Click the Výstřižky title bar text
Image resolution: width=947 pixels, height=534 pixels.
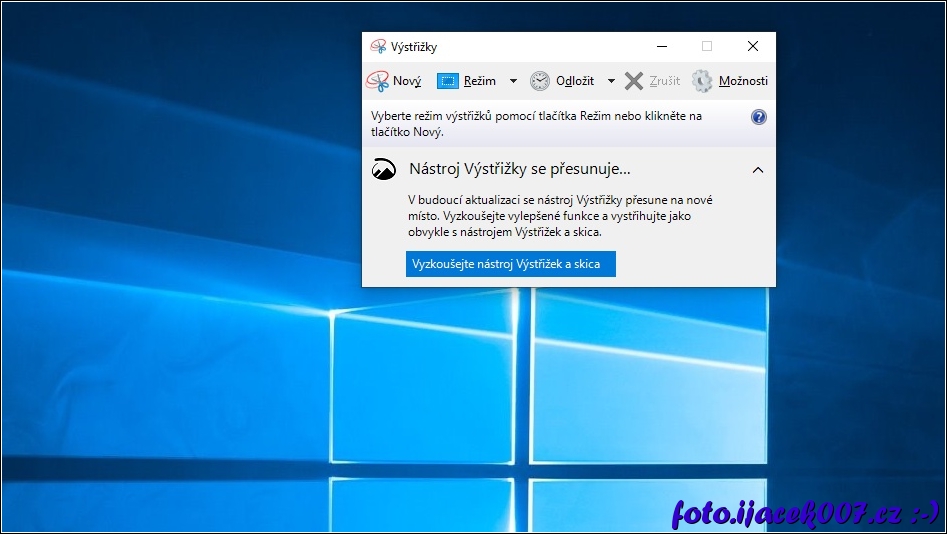coord(414,47)
